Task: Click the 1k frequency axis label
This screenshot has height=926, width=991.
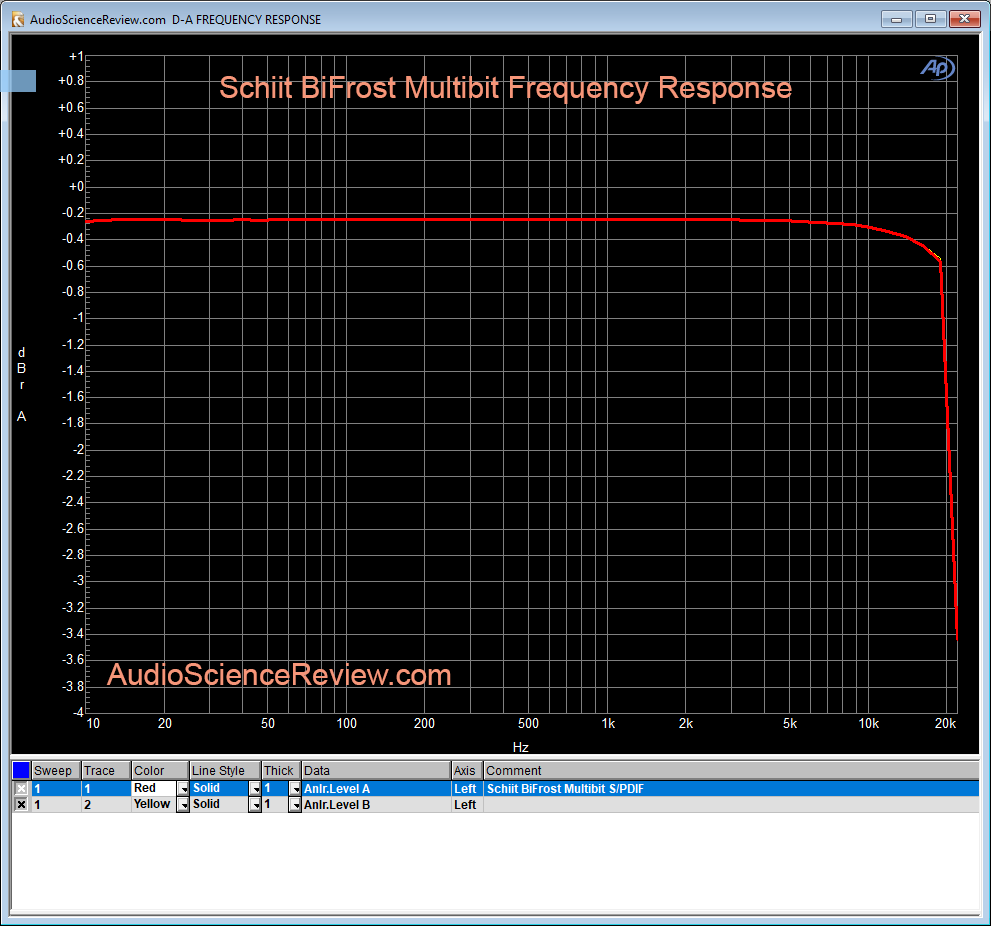Action: click(608, 723)
